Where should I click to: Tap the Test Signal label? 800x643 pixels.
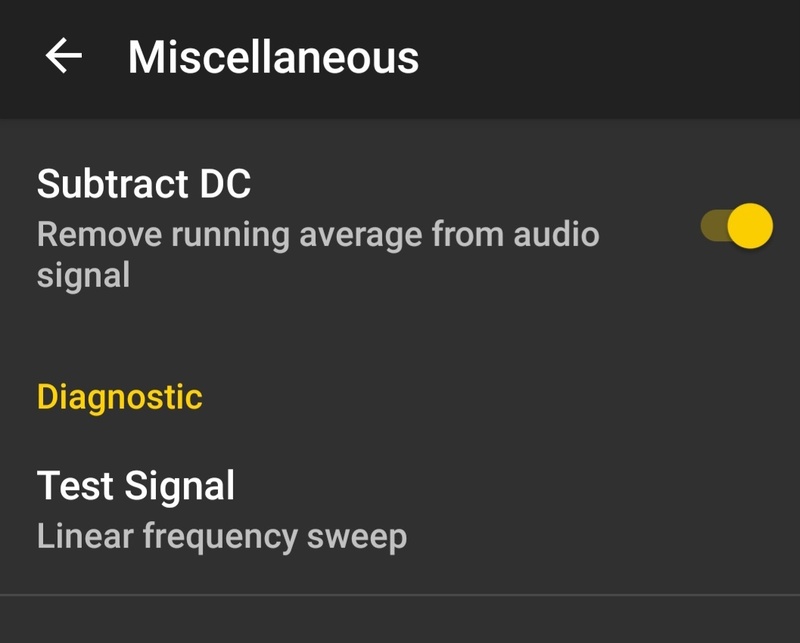(136, 487)
